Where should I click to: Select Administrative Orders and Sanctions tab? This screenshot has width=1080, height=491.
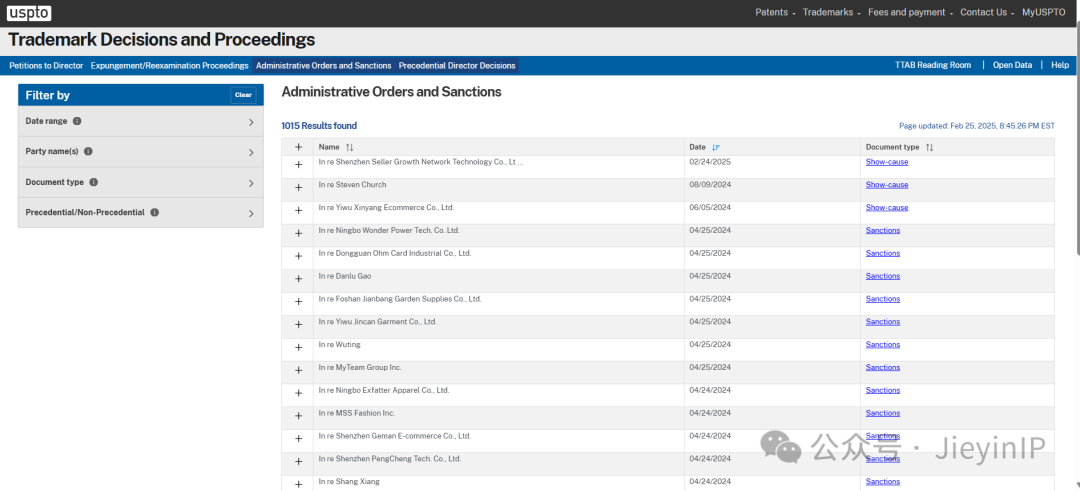324,65
